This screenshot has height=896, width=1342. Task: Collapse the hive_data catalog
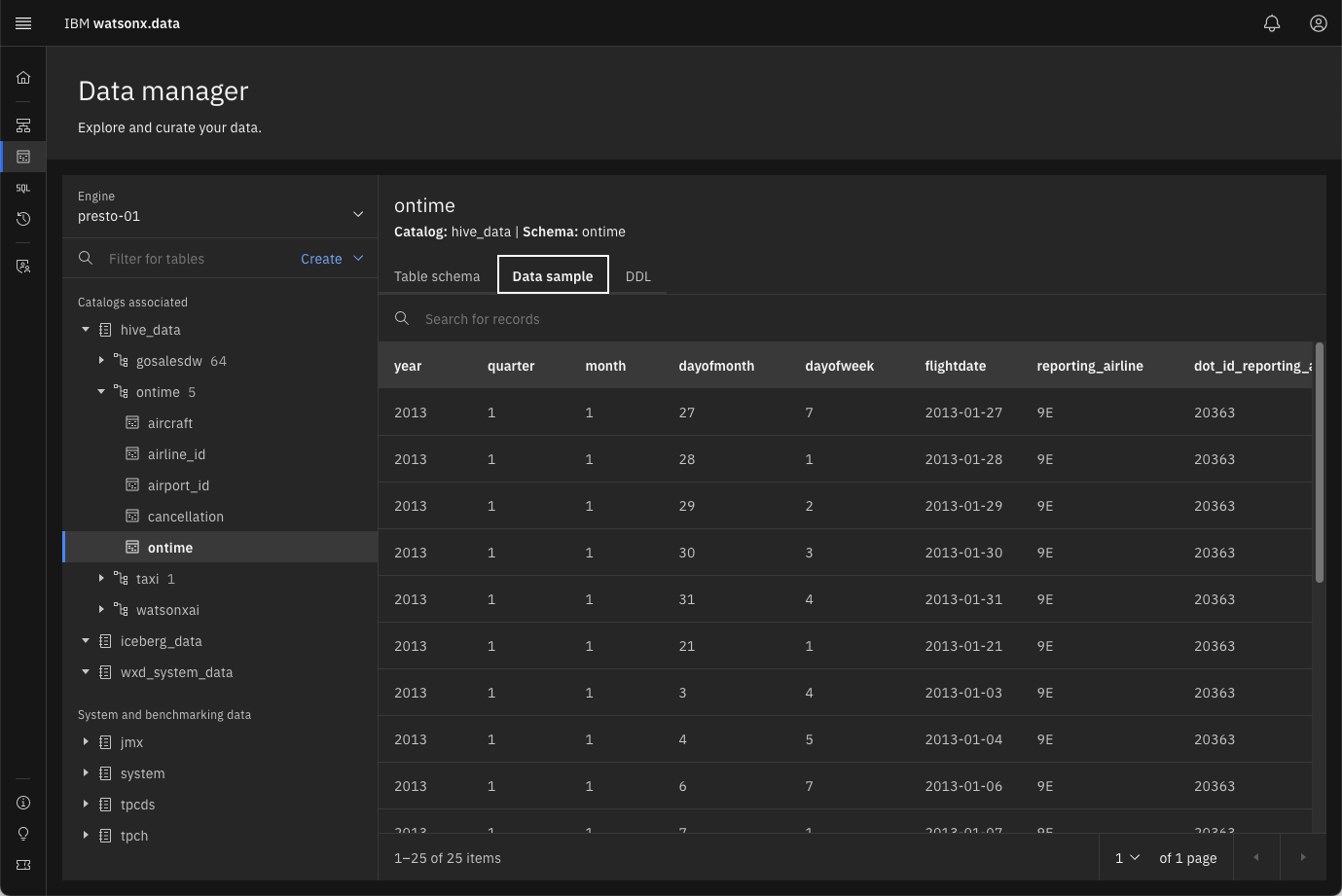click(86, 330)
